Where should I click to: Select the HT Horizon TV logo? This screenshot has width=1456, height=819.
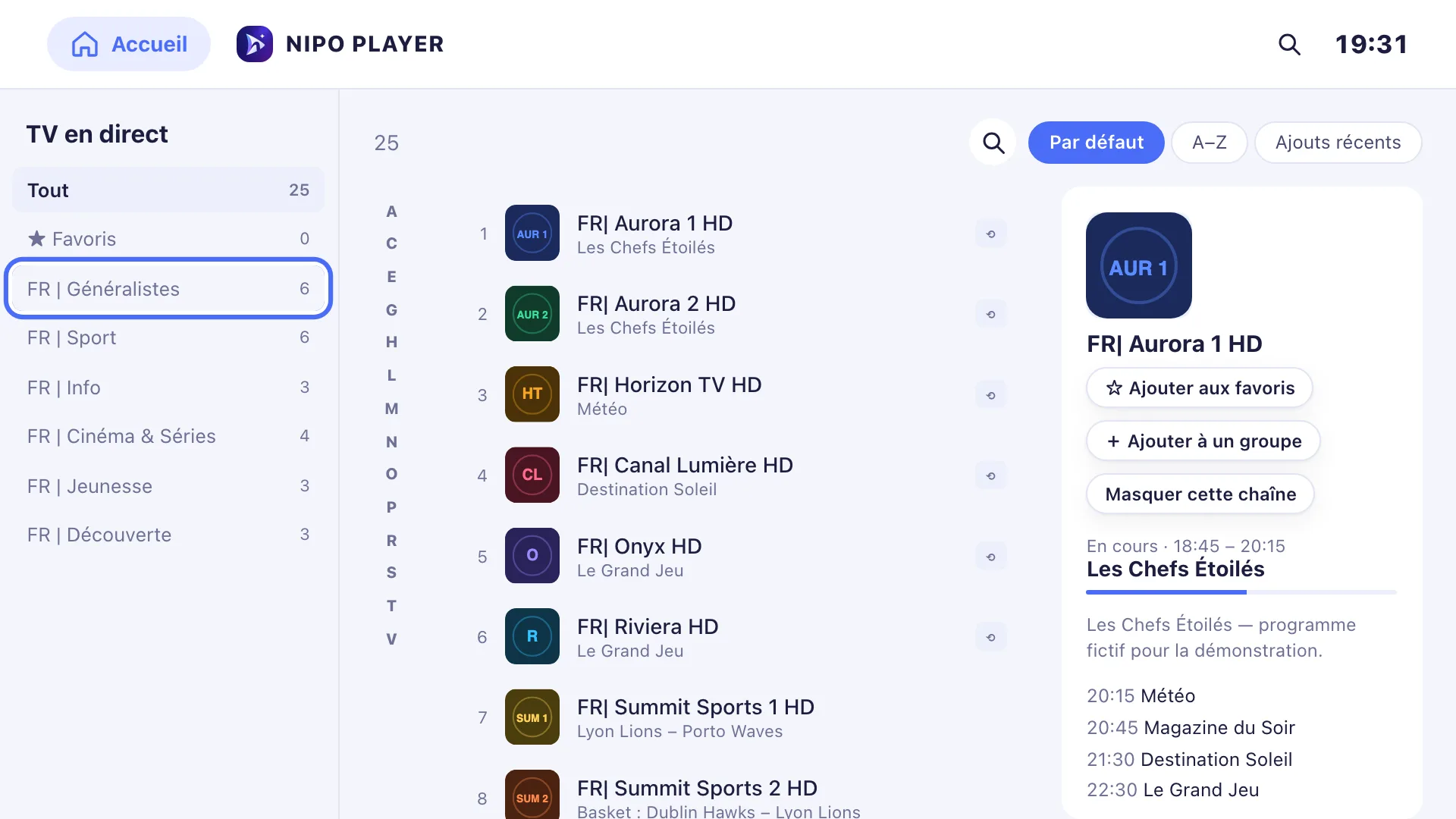point(532,394)
